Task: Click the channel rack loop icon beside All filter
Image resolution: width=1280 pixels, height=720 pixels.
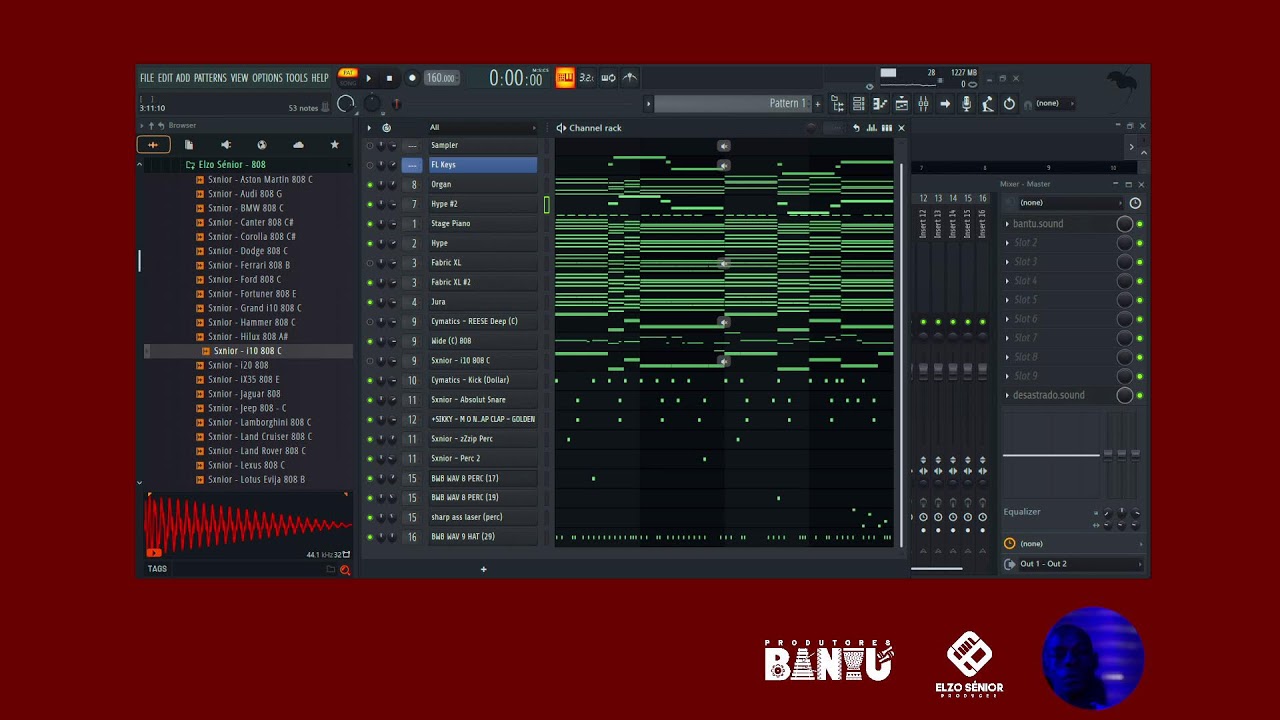Action: [386, 128]
